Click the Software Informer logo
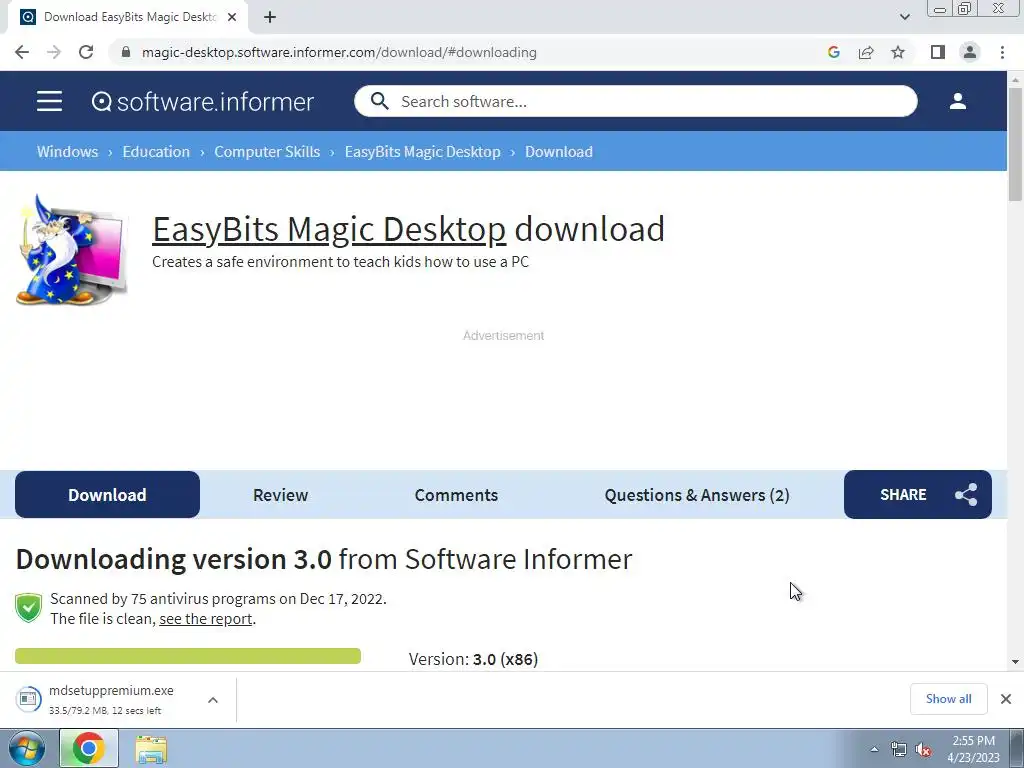The height and width of the screenshot is (768, 1024). tap(202, 102)
